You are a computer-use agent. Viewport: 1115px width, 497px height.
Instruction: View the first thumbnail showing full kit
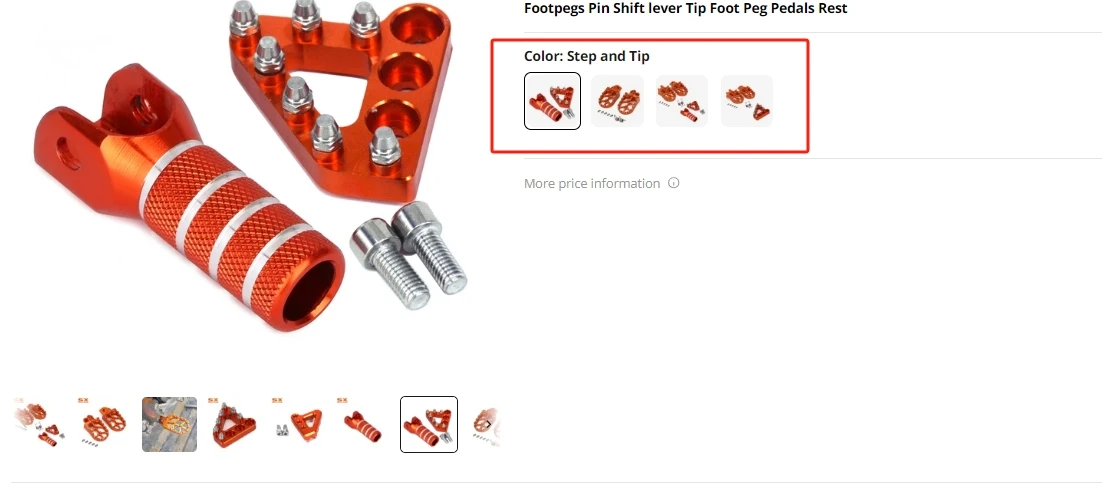pos(41,424)
